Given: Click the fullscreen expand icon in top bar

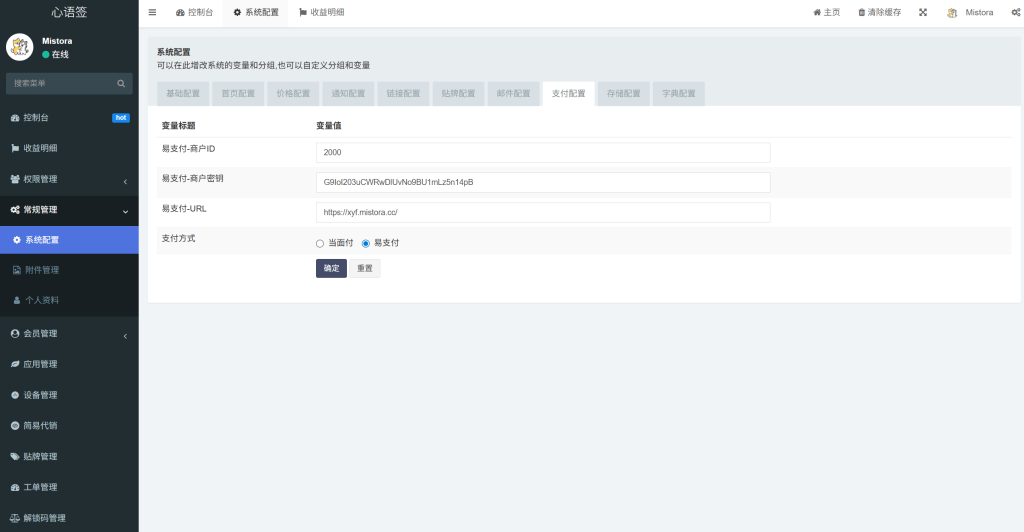Looking at the screenshot, I should click(923, 12).
